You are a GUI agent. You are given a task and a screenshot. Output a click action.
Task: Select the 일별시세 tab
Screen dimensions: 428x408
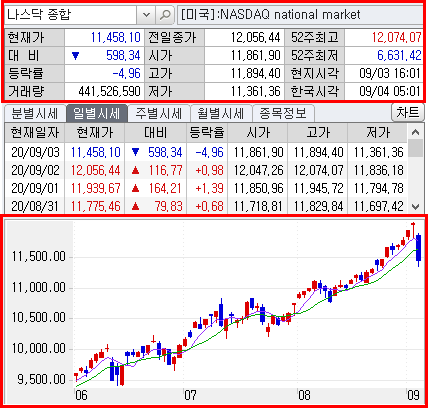[97, 113]
